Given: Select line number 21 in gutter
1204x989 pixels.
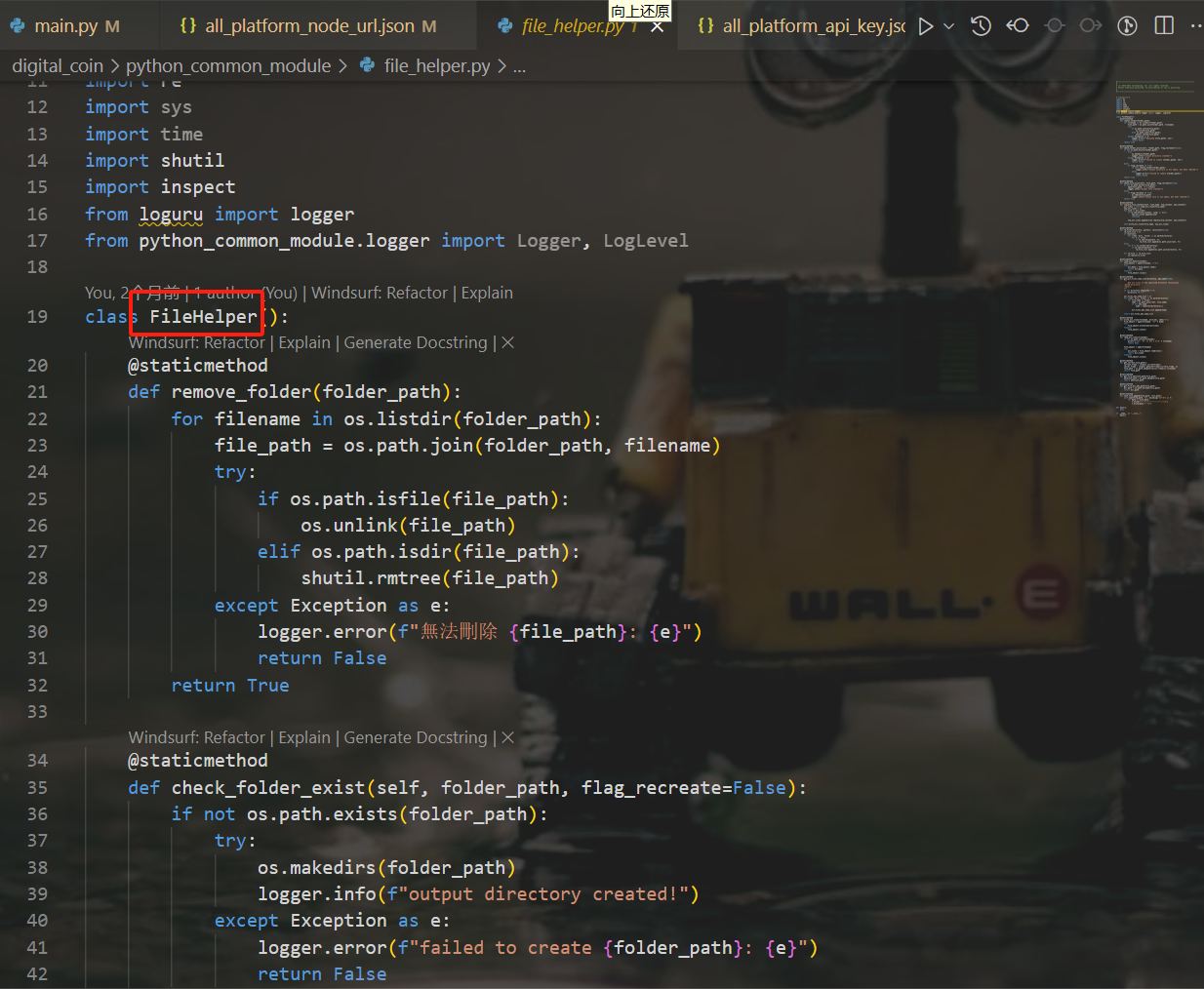Looking at the screenshot, I should pyautogui.click(x=37, y=391).
